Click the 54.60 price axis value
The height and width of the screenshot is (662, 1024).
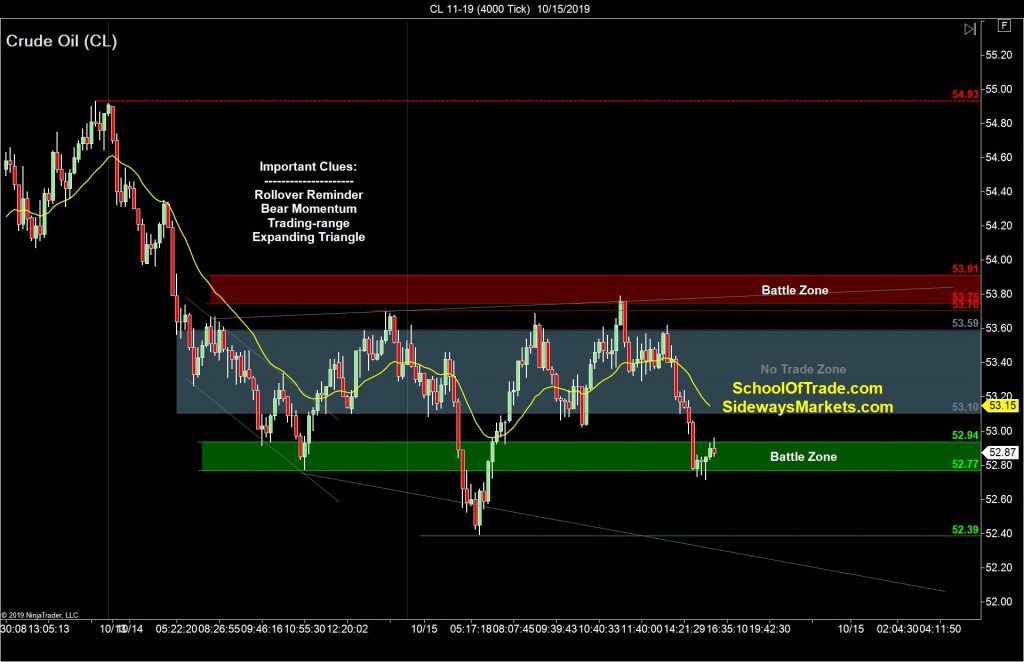[999, 157]
